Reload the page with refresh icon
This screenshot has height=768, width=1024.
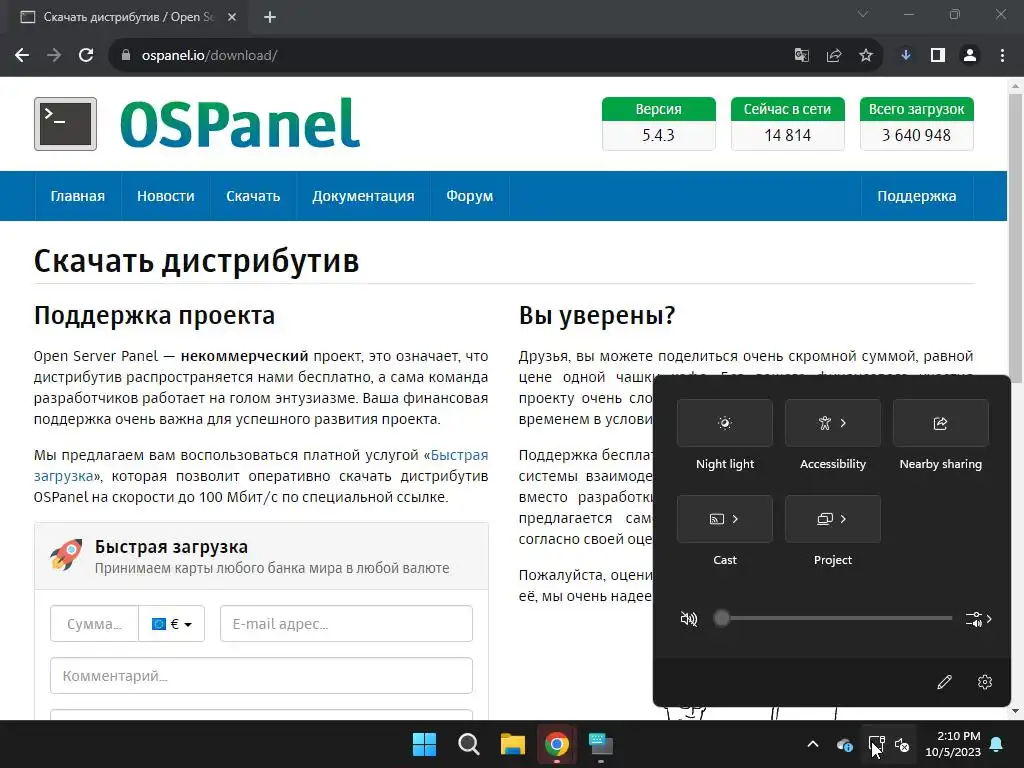tap(86, 56)
